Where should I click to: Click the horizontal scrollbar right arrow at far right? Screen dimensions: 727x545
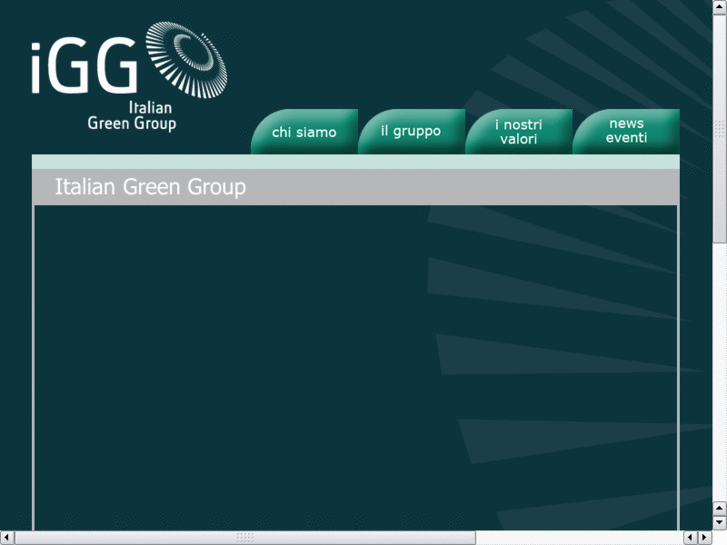pos(705,538)
